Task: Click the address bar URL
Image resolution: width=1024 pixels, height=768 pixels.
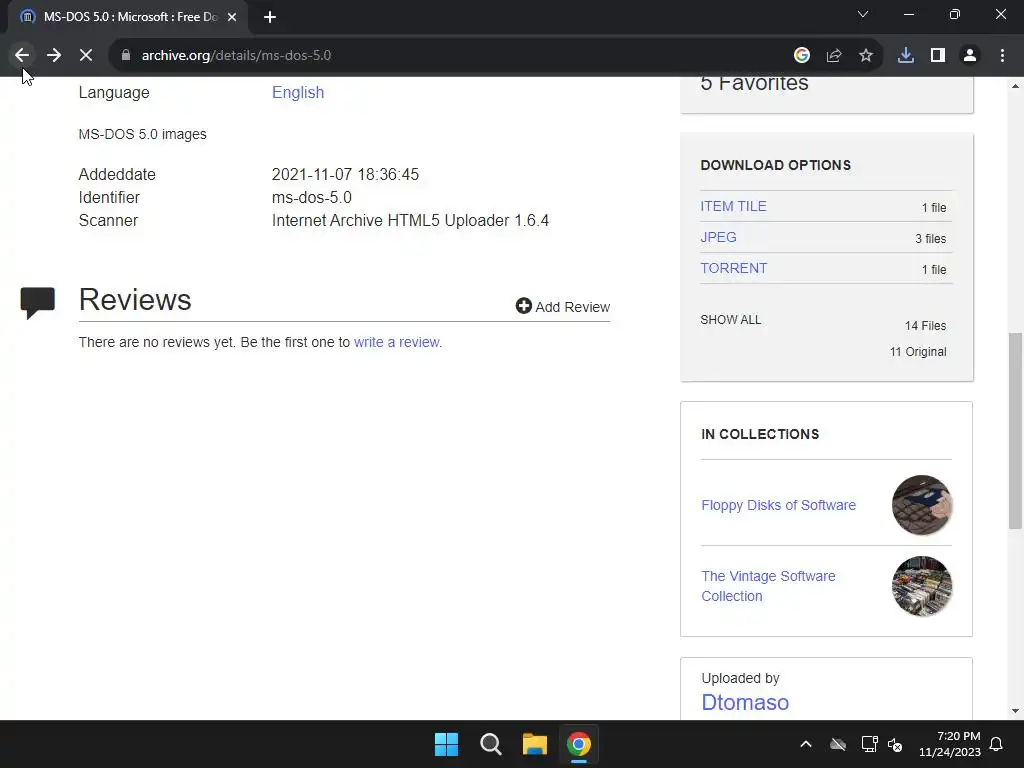Action: point(236,56)
